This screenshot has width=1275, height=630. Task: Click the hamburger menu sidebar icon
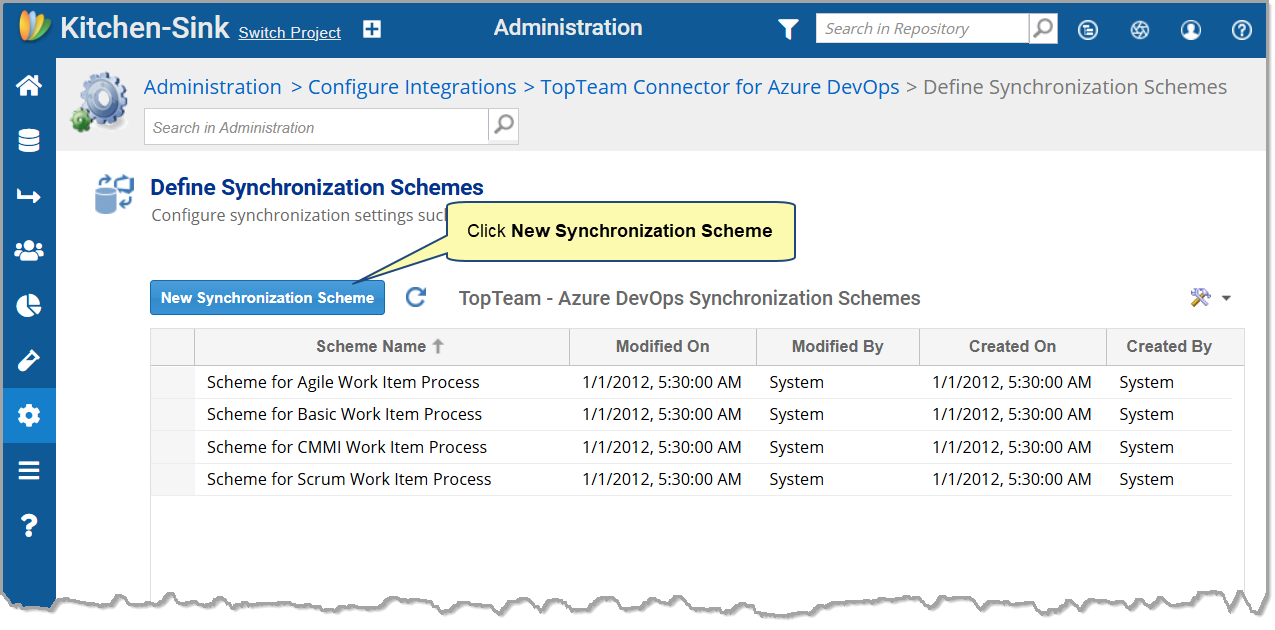(x=29, y=470)
